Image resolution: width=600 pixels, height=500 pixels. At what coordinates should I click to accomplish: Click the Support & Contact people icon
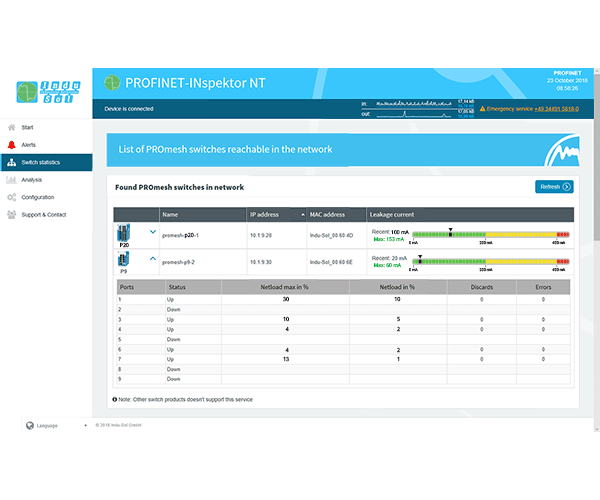tap(11, 215)
